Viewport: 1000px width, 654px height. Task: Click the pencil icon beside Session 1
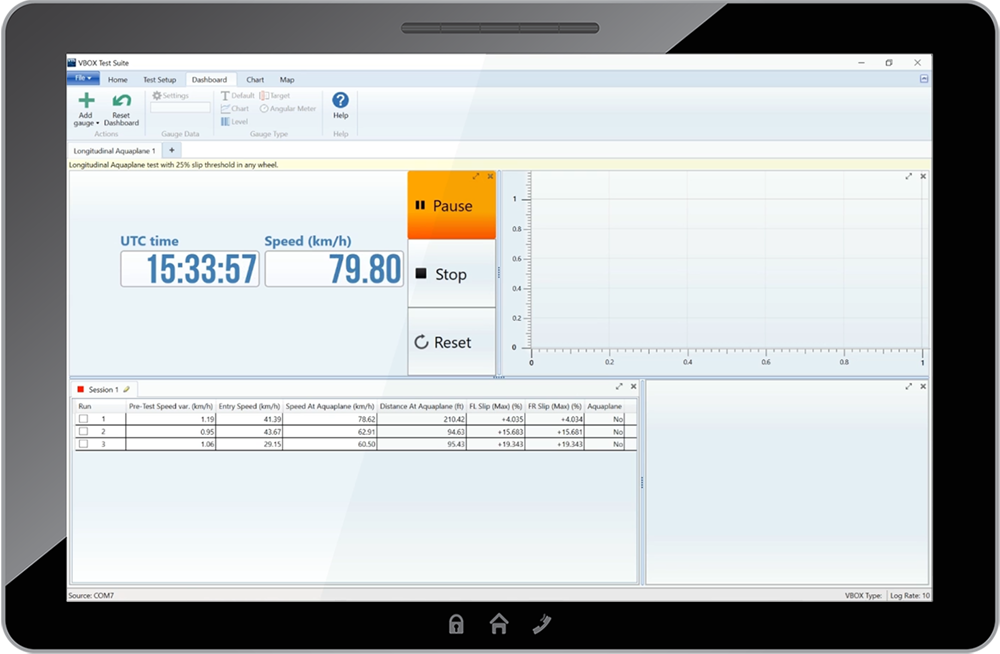(127, 389)
